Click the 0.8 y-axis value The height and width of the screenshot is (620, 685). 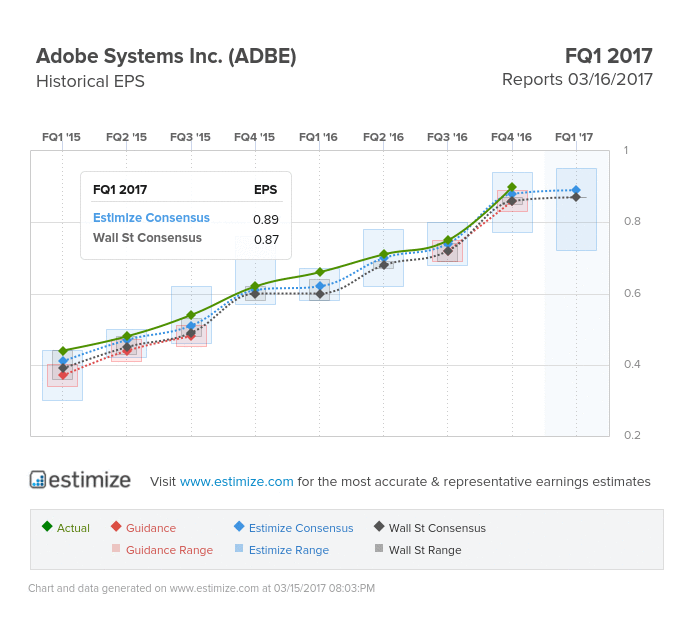[632, 221]
